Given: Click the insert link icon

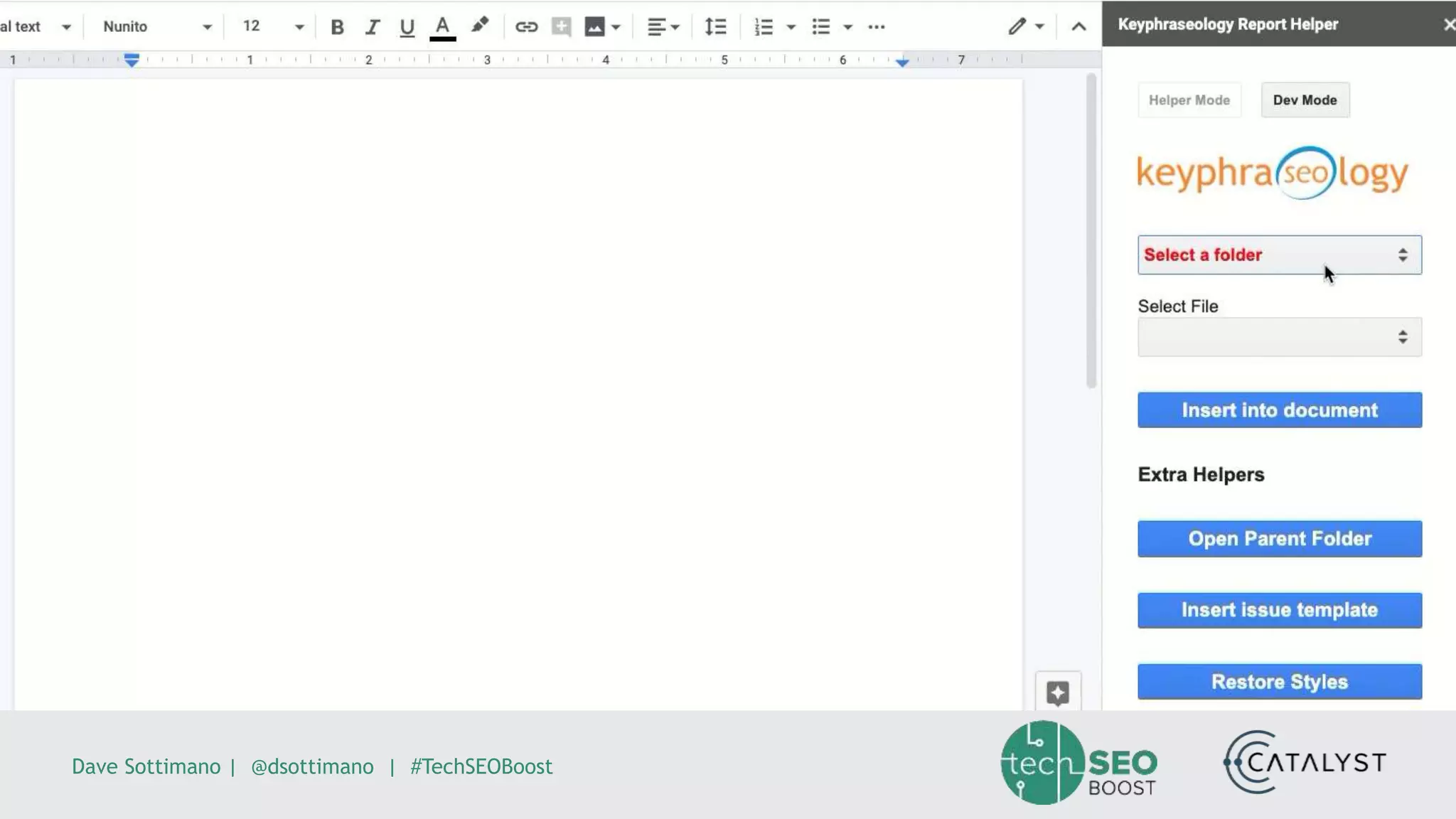Looking at the screenshot, I should [x=526, y=27].
